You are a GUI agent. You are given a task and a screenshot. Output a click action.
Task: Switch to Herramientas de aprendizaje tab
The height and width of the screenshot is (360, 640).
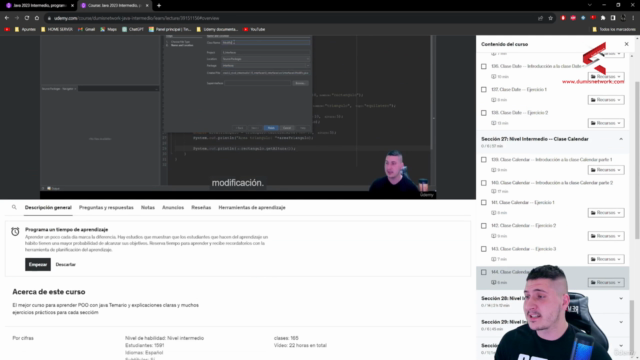252,207
